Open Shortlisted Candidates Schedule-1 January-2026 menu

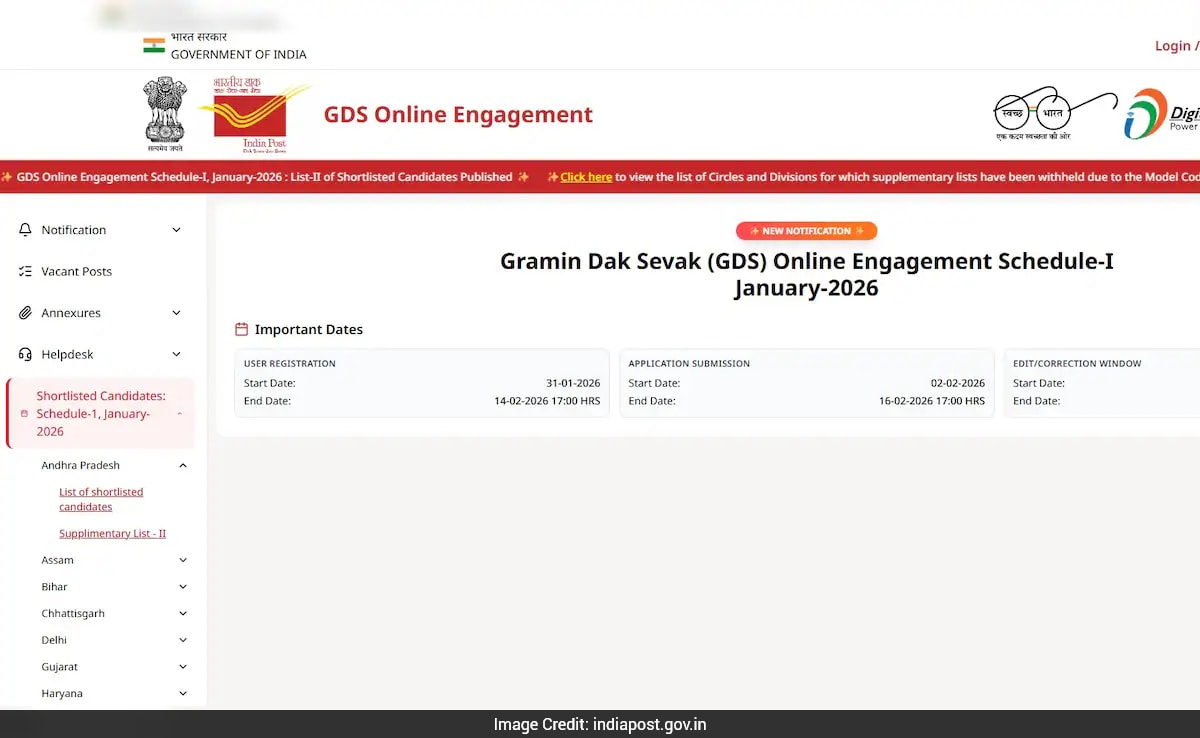tap(100, 413)
